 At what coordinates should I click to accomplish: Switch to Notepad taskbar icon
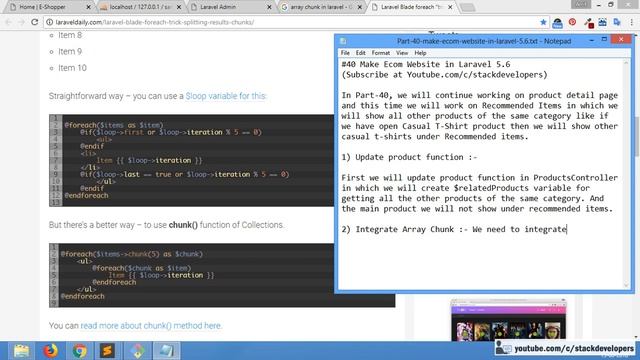[x=167, y=351]
